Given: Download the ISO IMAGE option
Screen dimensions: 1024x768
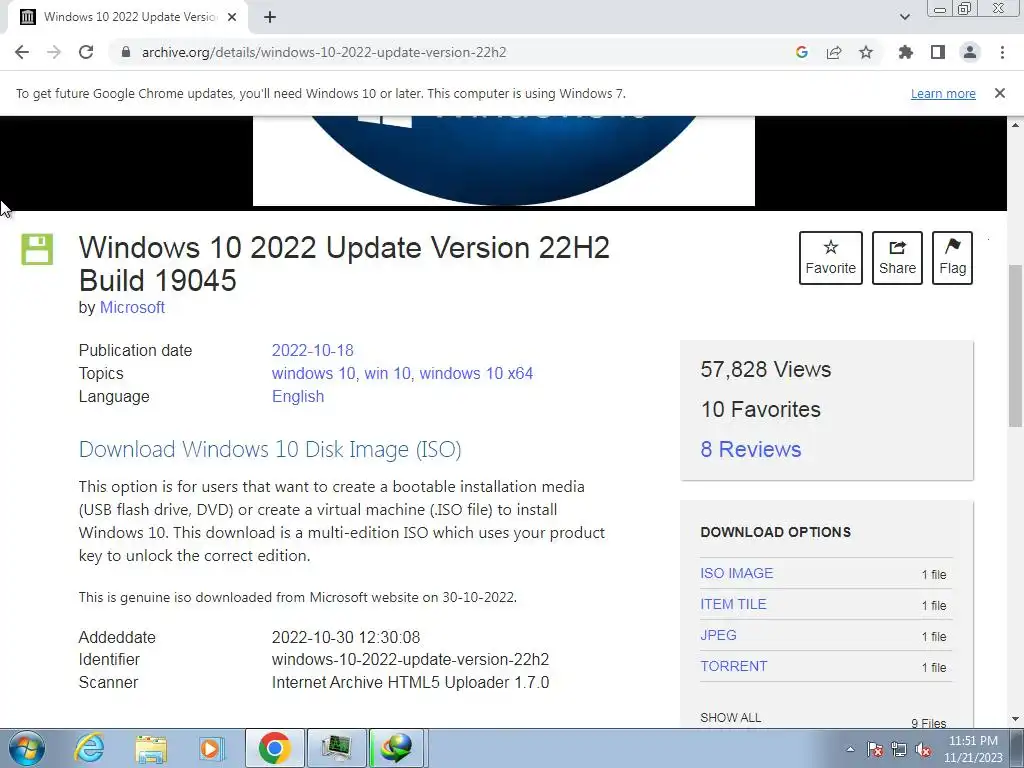Looking at the screenshot, I should [x=737, y=573].
